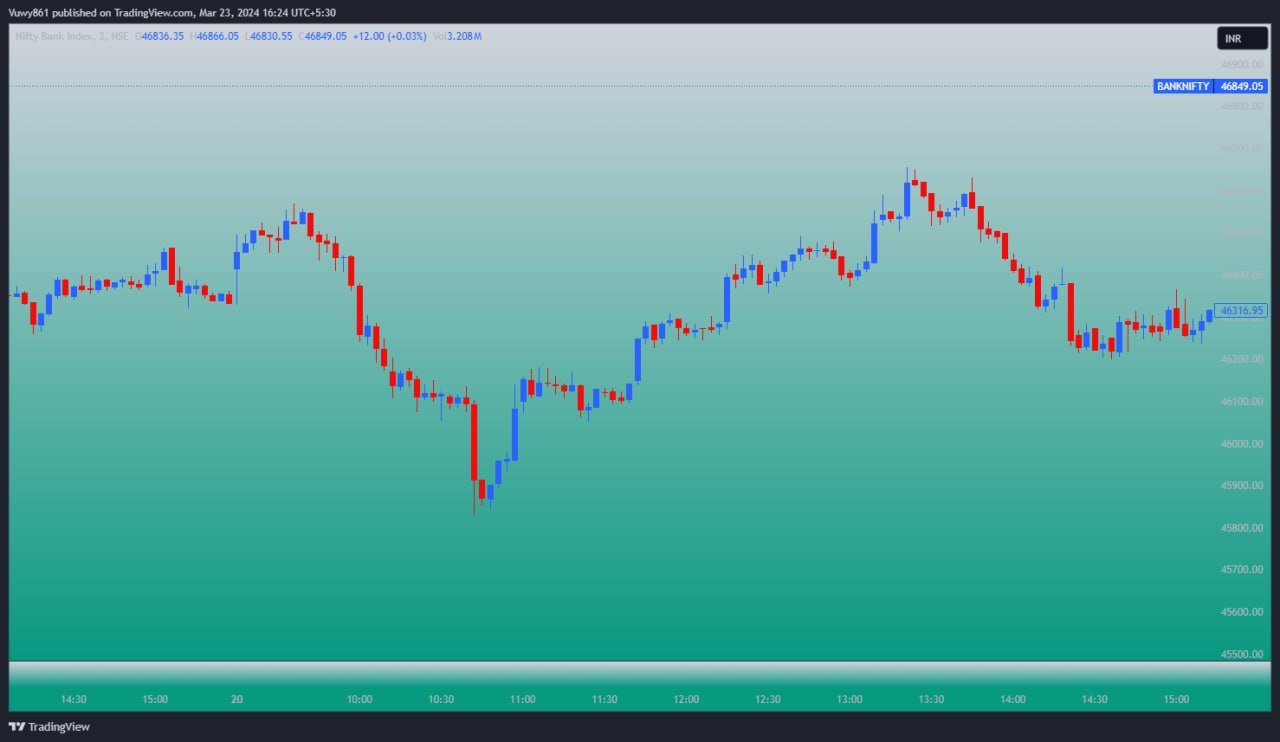Click the TradingView logo icon

(17, 727)
